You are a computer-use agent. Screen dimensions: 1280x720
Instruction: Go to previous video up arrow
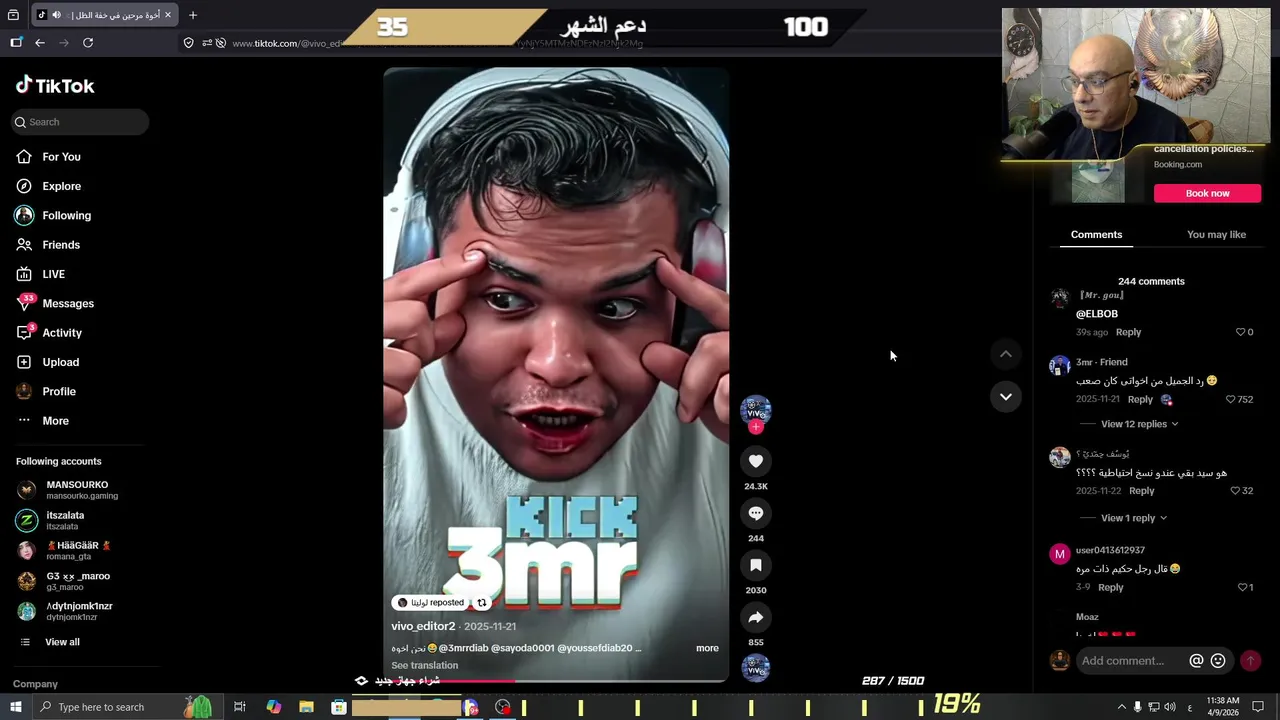1006,354
